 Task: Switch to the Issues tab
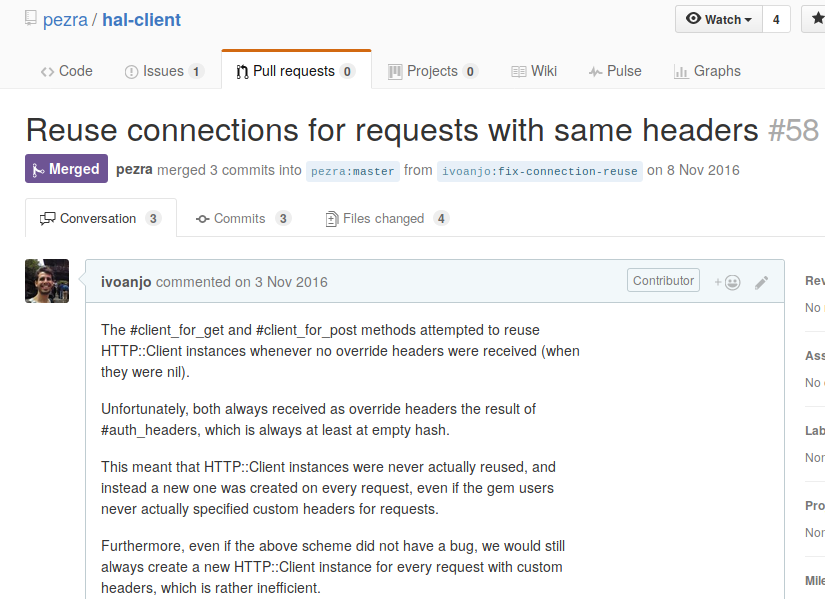click(164, 71)
